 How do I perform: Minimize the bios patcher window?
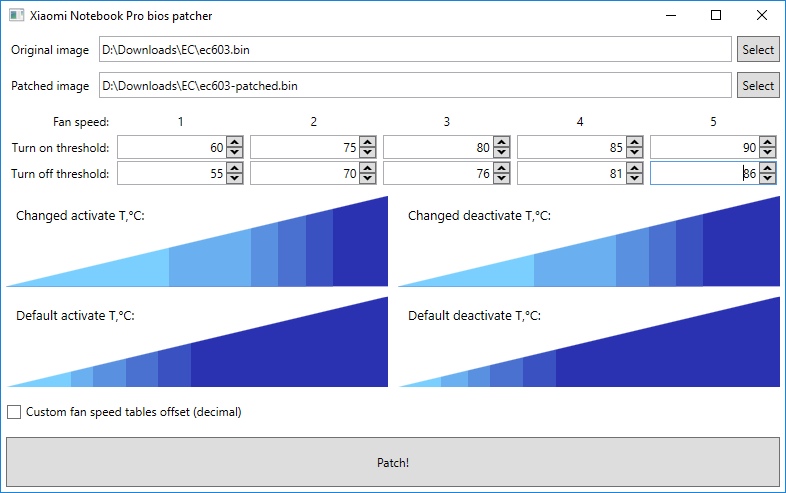671,15
